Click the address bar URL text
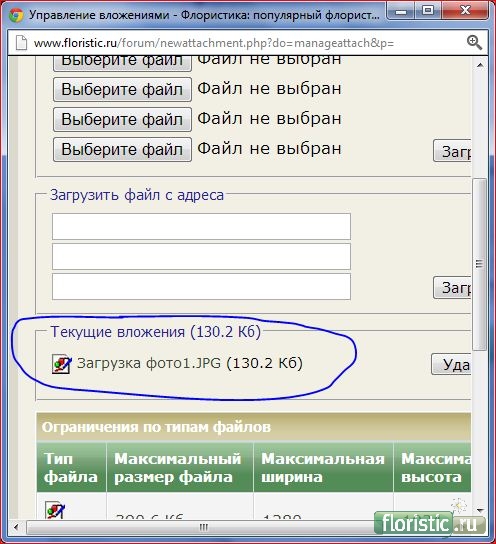This screenshot has width=496, height=544. 214,43
